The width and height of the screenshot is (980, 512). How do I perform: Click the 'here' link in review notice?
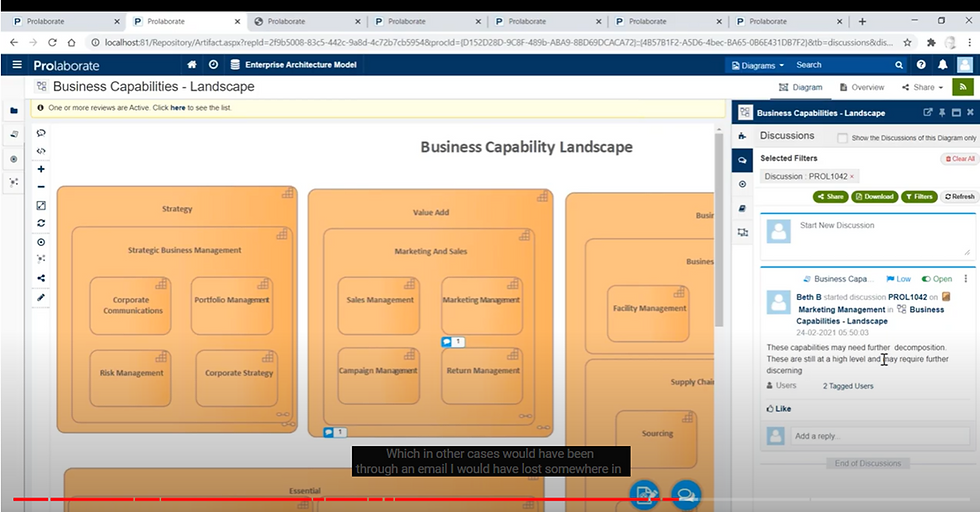click(178, 108)
